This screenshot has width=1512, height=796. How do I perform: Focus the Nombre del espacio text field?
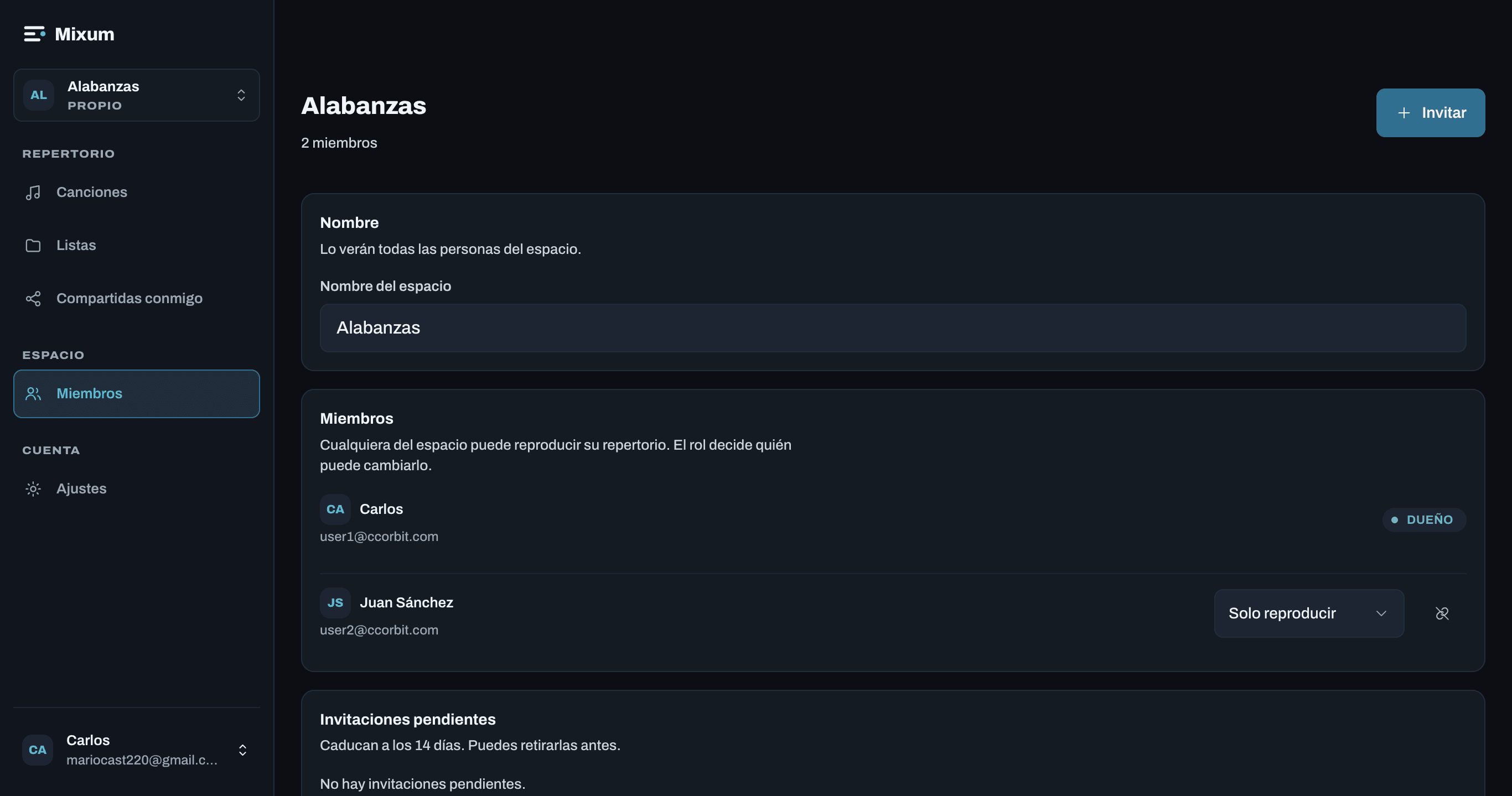[893, 328]
